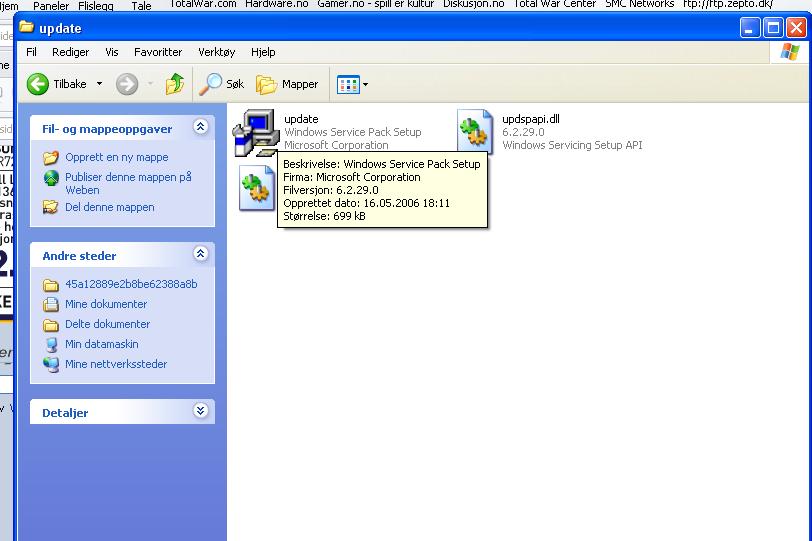The width and height of the screenshot is (812, 541).
Task: Open the Vis menu
Action: coord(112,52)
